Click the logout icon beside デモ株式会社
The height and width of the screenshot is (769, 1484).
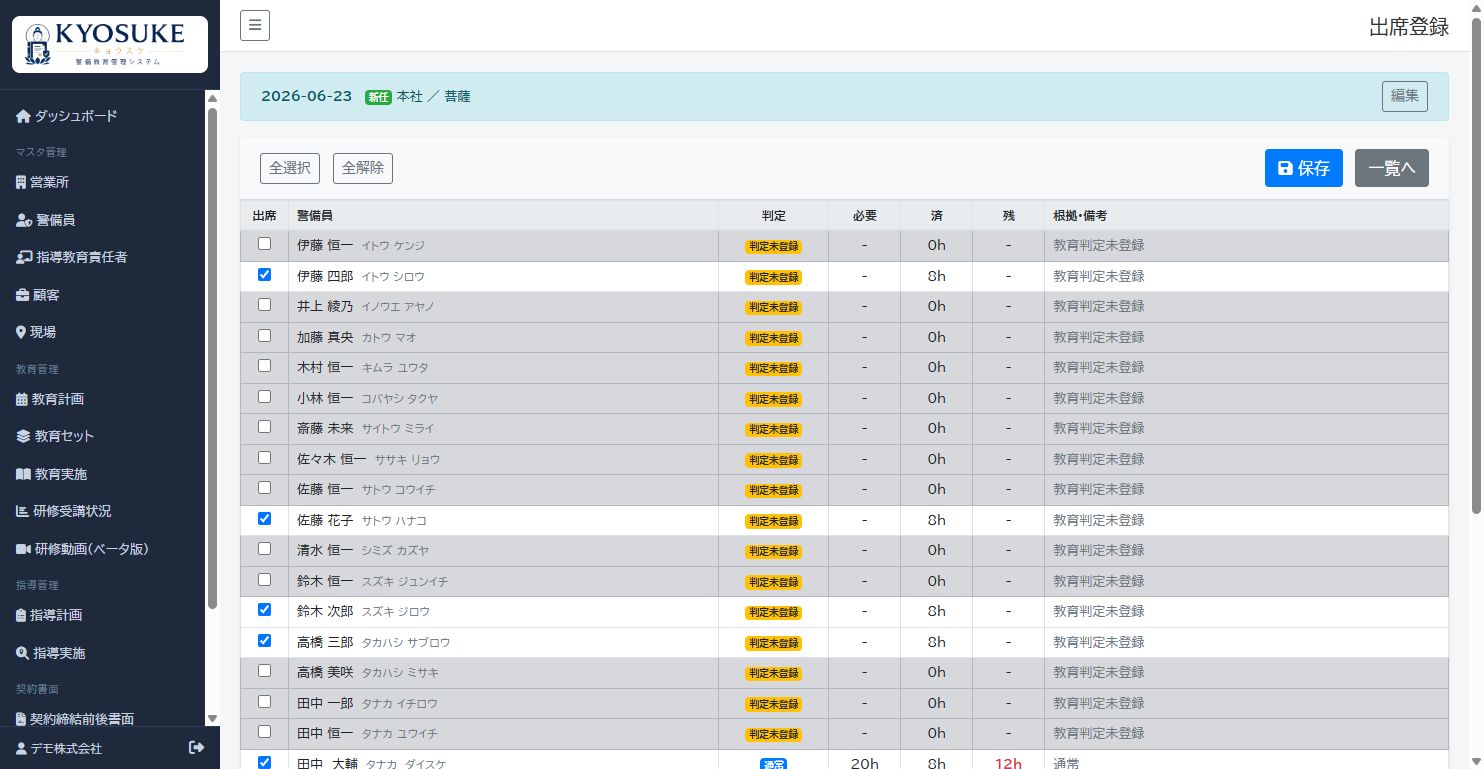point(196,748)
